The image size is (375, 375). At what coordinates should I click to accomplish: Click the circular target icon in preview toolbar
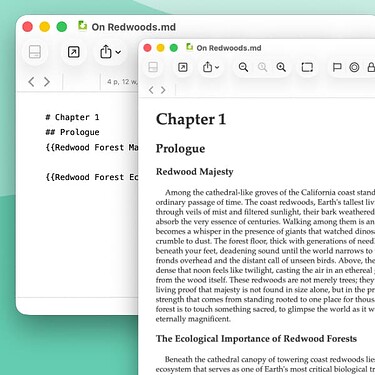tap(354, 67)
